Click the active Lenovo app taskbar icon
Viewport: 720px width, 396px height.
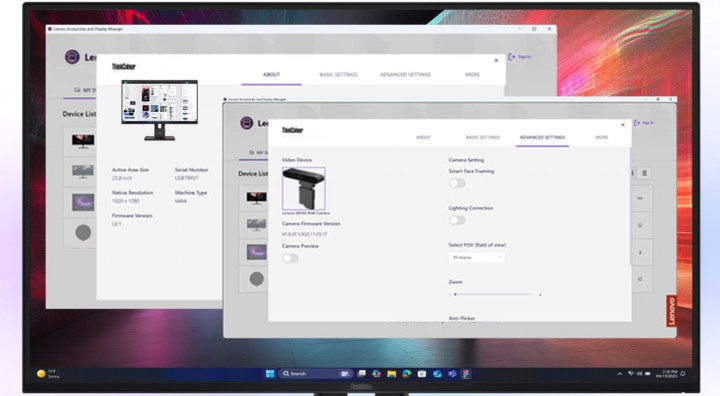[467, 373]
